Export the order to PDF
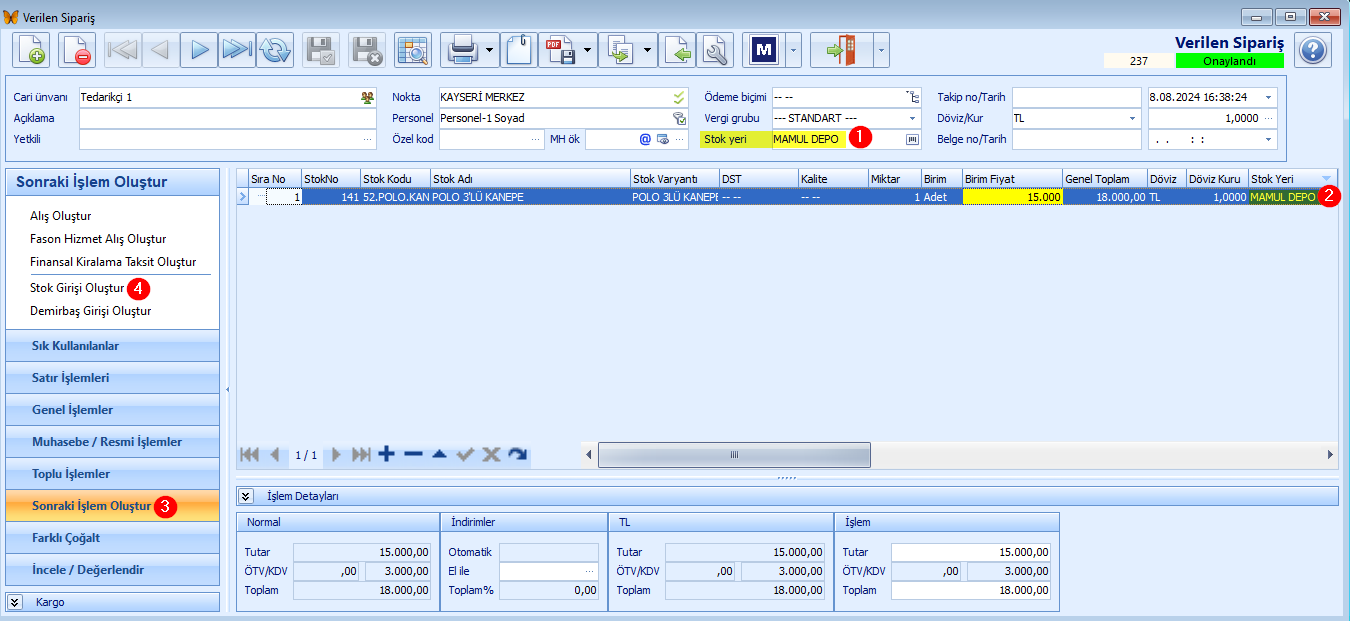The image size is (1350, 621). (x=558, y=50)
